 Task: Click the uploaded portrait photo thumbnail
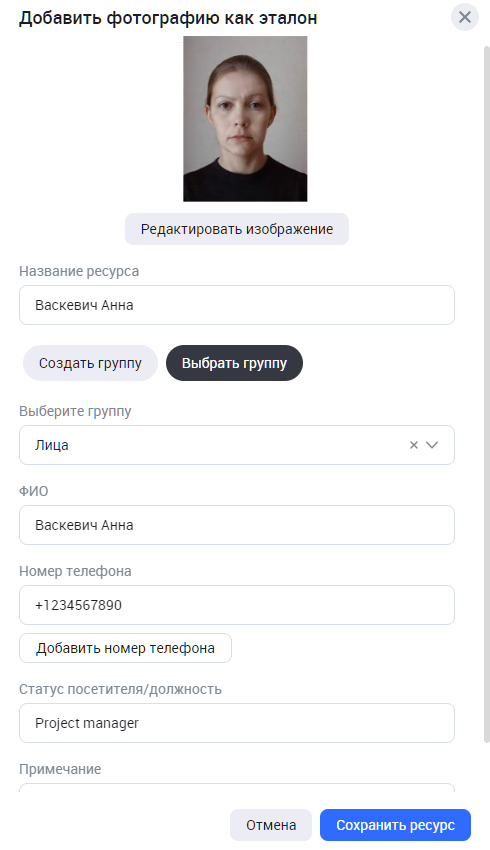point(245,119)
